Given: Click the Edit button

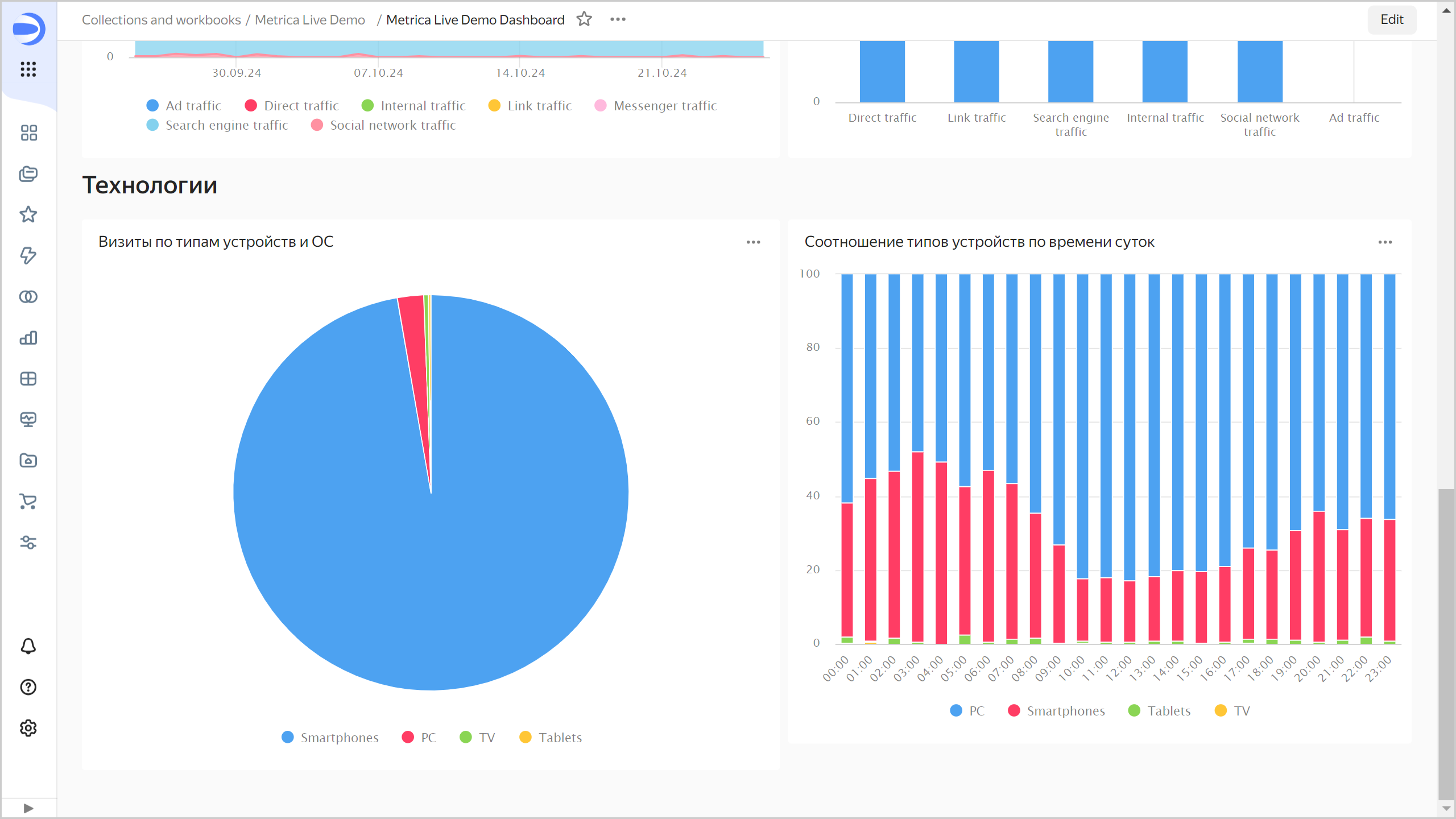Looking at the screenshot, I should coord(1391,19).
